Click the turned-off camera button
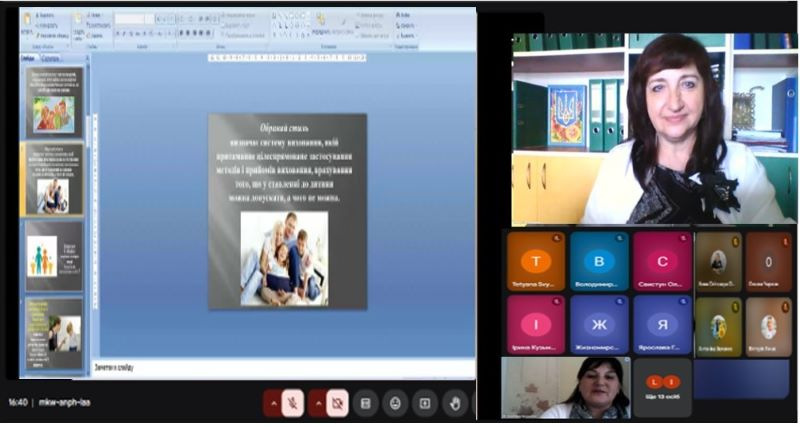The image size is (800, 427). (x=337, y=404)
